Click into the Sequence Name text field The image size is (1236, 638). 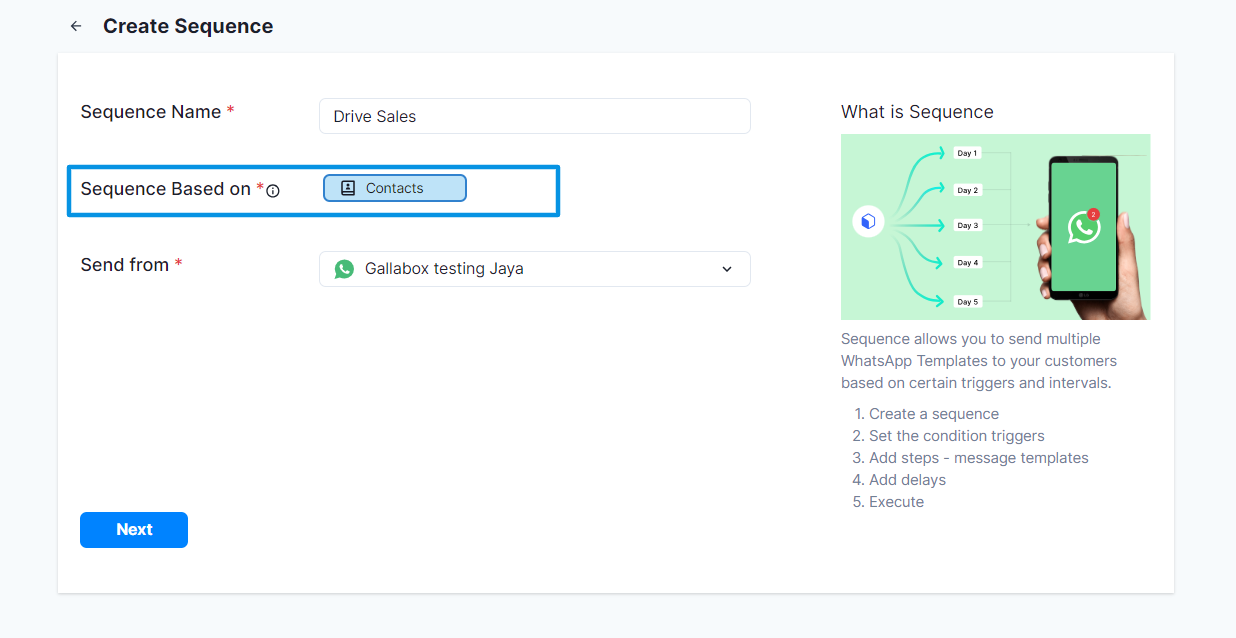tap(534, 116)
